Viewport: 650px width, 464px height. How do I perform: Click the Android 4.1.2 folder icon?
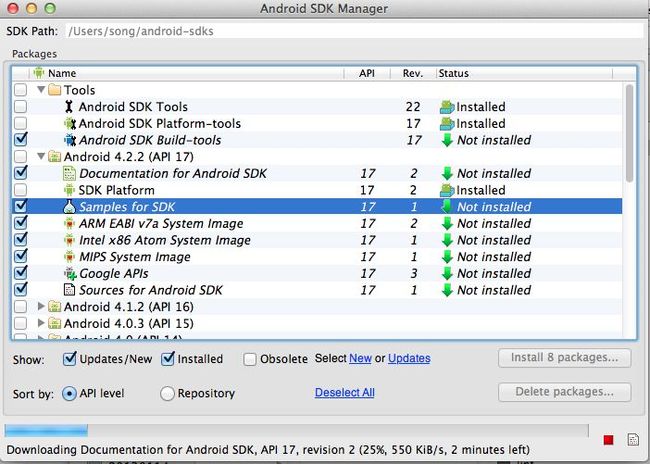(55, 307)
